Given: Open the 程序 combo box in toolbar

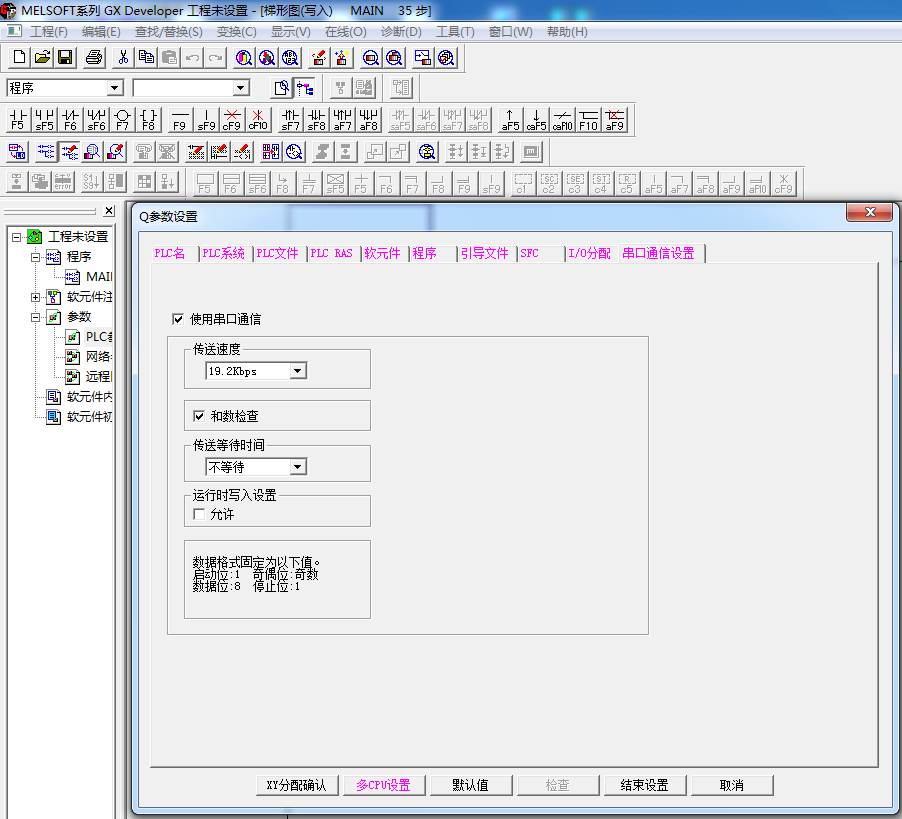Looking at the screenshot, I should pyautogui.click(x=114, y=88).
